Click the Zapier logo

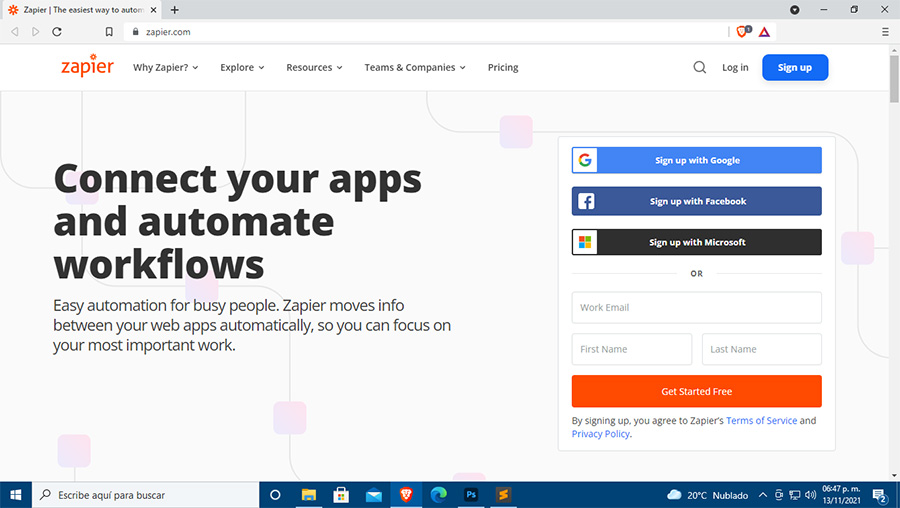(x=87, y=66)
